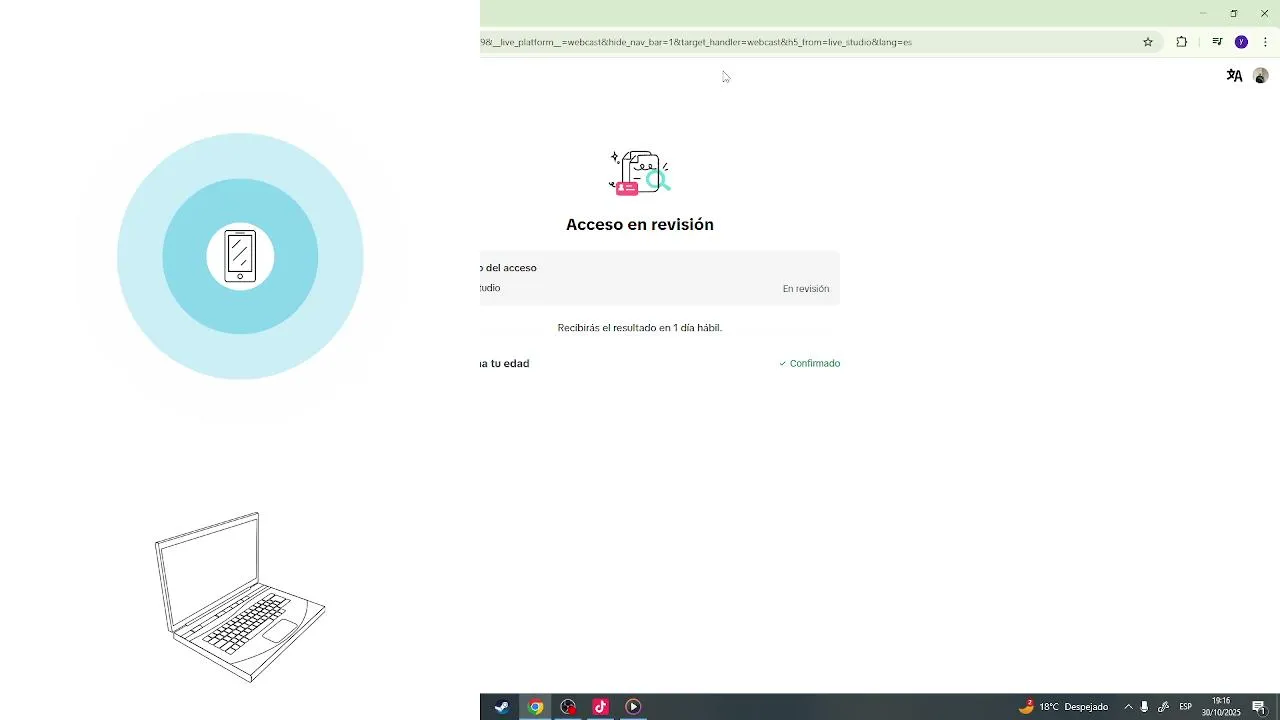Open the media player taskbar icon
Viewport: 1280px width, 720px height.
point(633,707)
